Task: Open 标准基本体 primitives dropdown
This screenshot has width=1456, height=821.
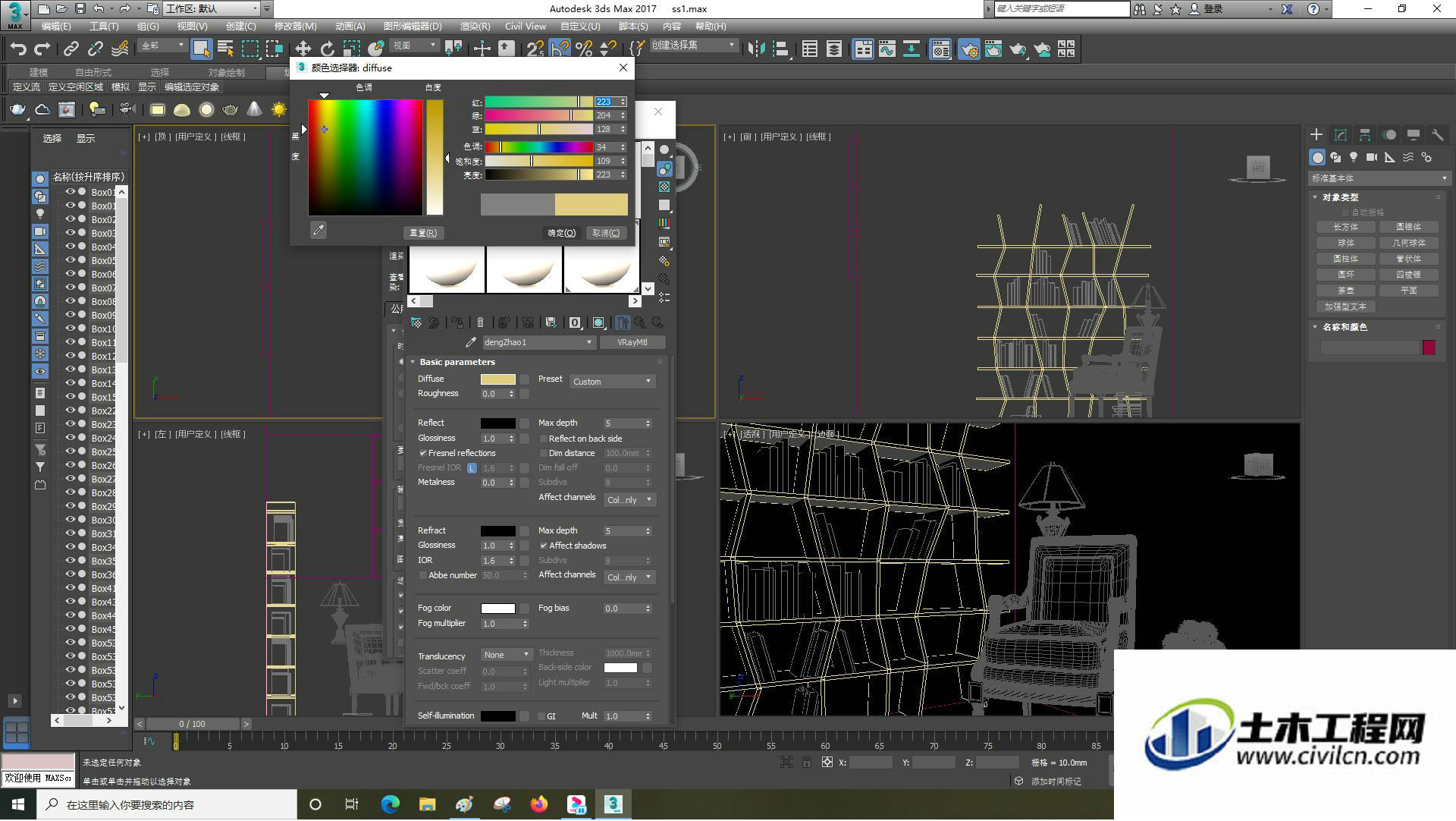Action: coord(1379,178)
